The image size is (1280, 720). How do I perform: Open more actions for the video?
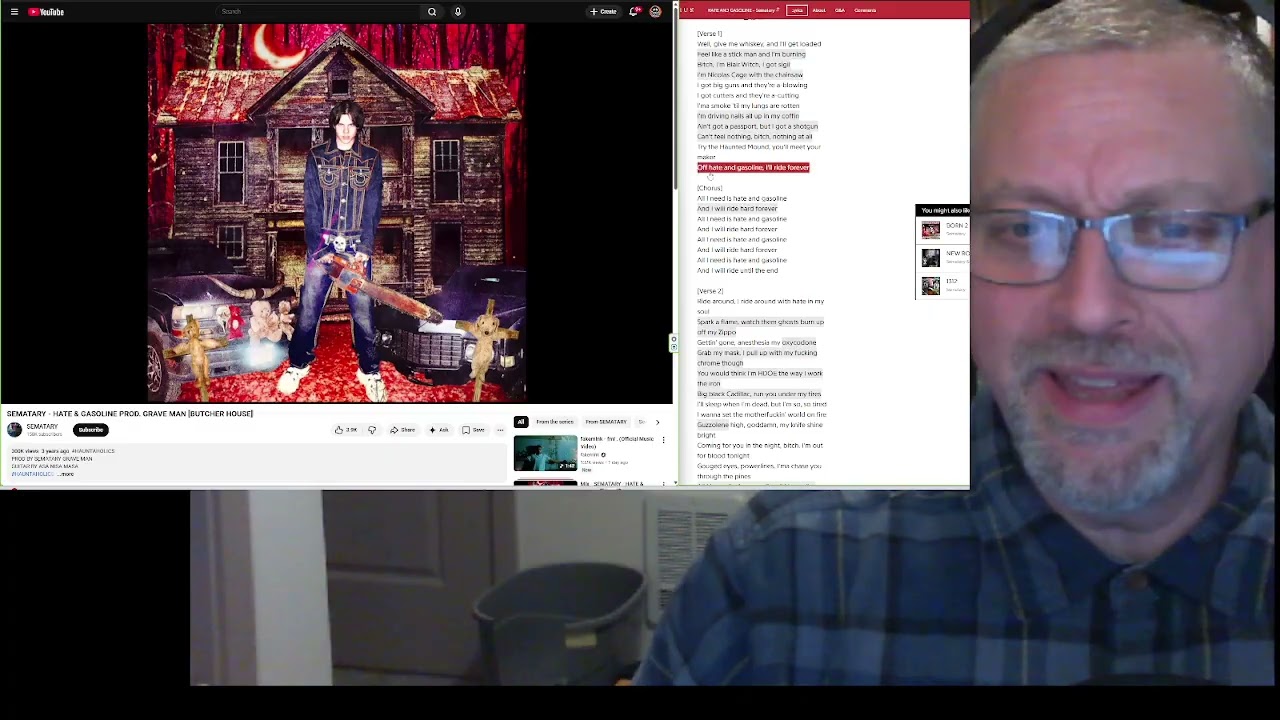(x=500, y=430)
